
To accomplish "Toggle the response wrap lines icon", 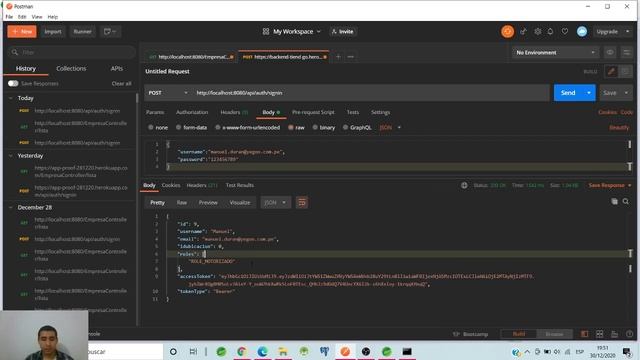I will pyautogui.click(x=302, y=202).
